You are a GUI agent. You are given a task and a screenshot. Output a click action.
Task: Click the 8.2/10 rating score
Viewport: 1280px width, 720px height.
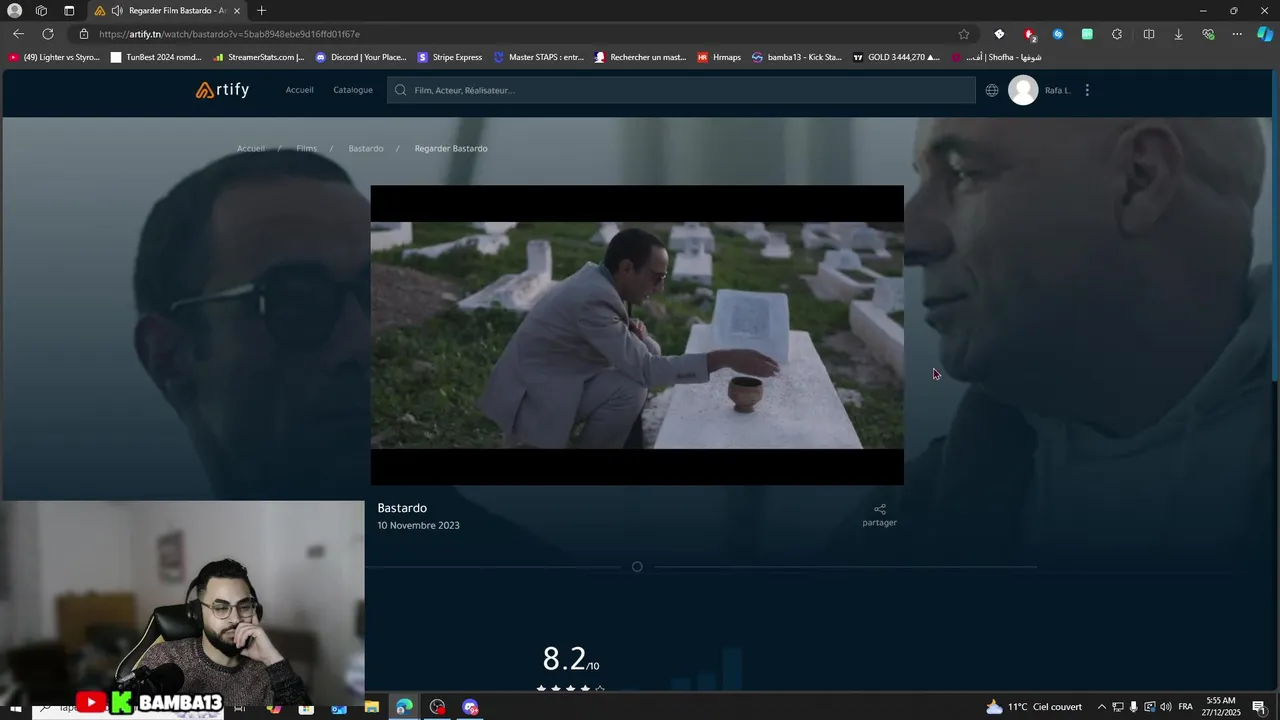pyautogui.click(x=570, y=659)
